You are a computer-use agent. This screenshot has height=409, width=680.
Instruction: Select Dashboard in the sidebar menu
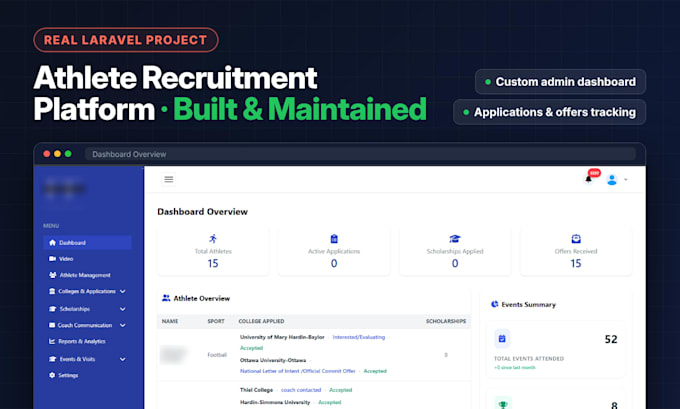click(87, 242)
